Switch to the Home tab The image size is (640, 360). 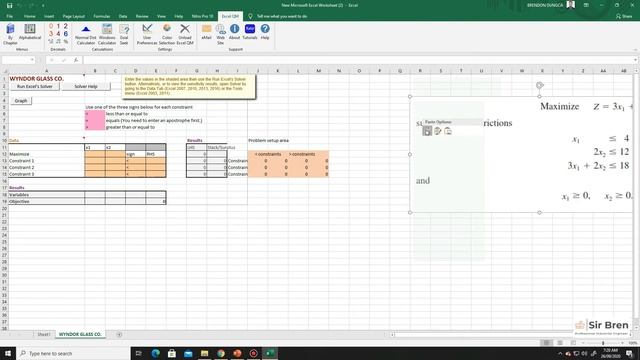[29, 16]
